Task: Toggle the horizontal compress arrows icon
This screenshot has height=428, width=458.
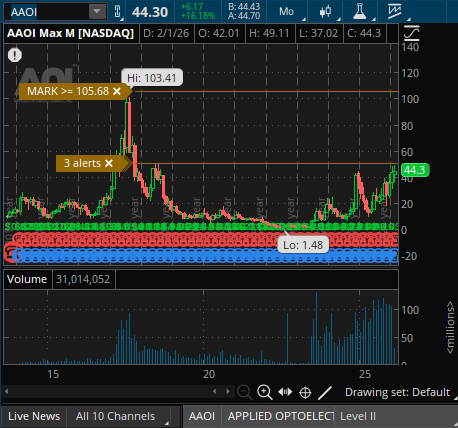Action: [x=285, y=392]
